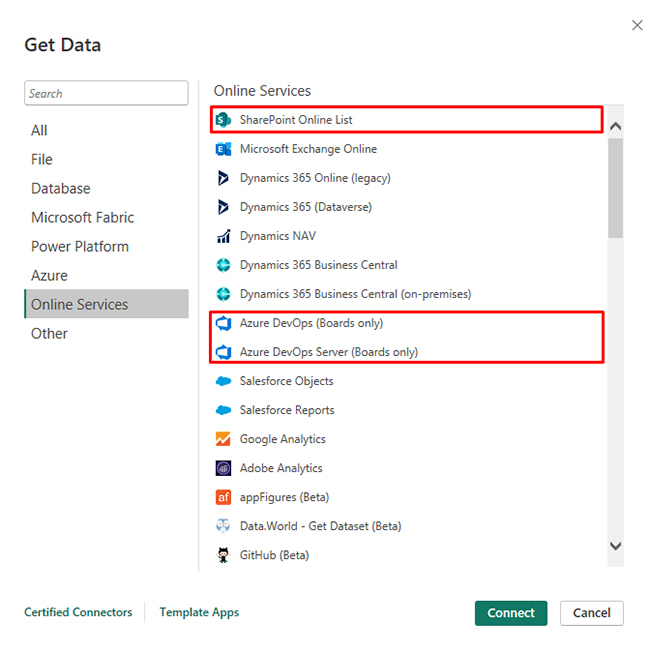Click the Azure DevOps Server icon
The height and width of the screenshot is (652, 650).
point(223,352)
